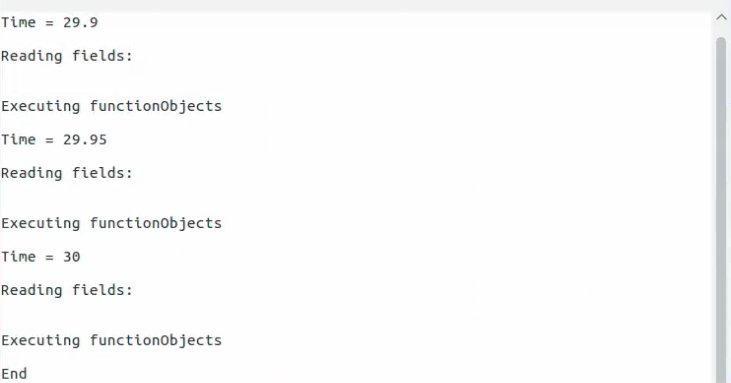
Task: Click the scrollbar up arrow
Action: point(721,18)
